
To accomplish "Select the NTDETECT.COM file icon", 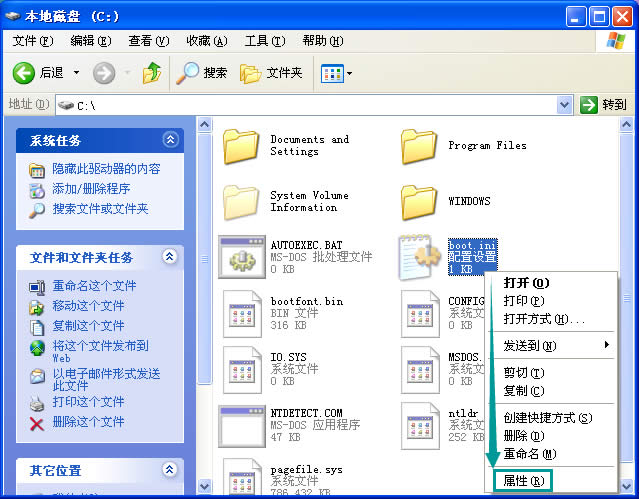I will click(241, 425).
